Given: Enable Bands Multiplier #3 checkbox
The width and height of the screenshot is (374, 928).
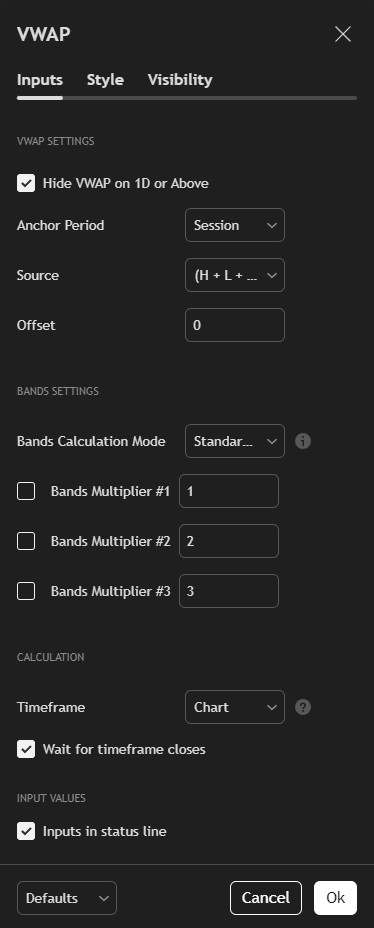Looking at the screenshot, I should coord(26,591).
